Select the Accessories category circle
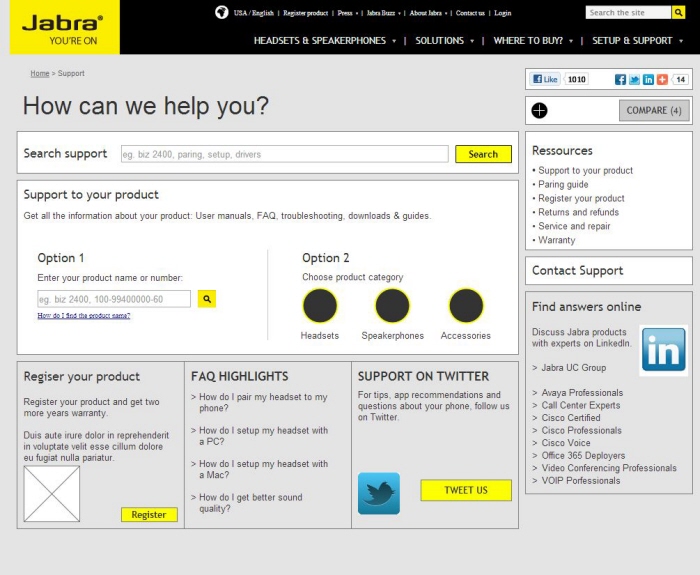 (466, 306)
